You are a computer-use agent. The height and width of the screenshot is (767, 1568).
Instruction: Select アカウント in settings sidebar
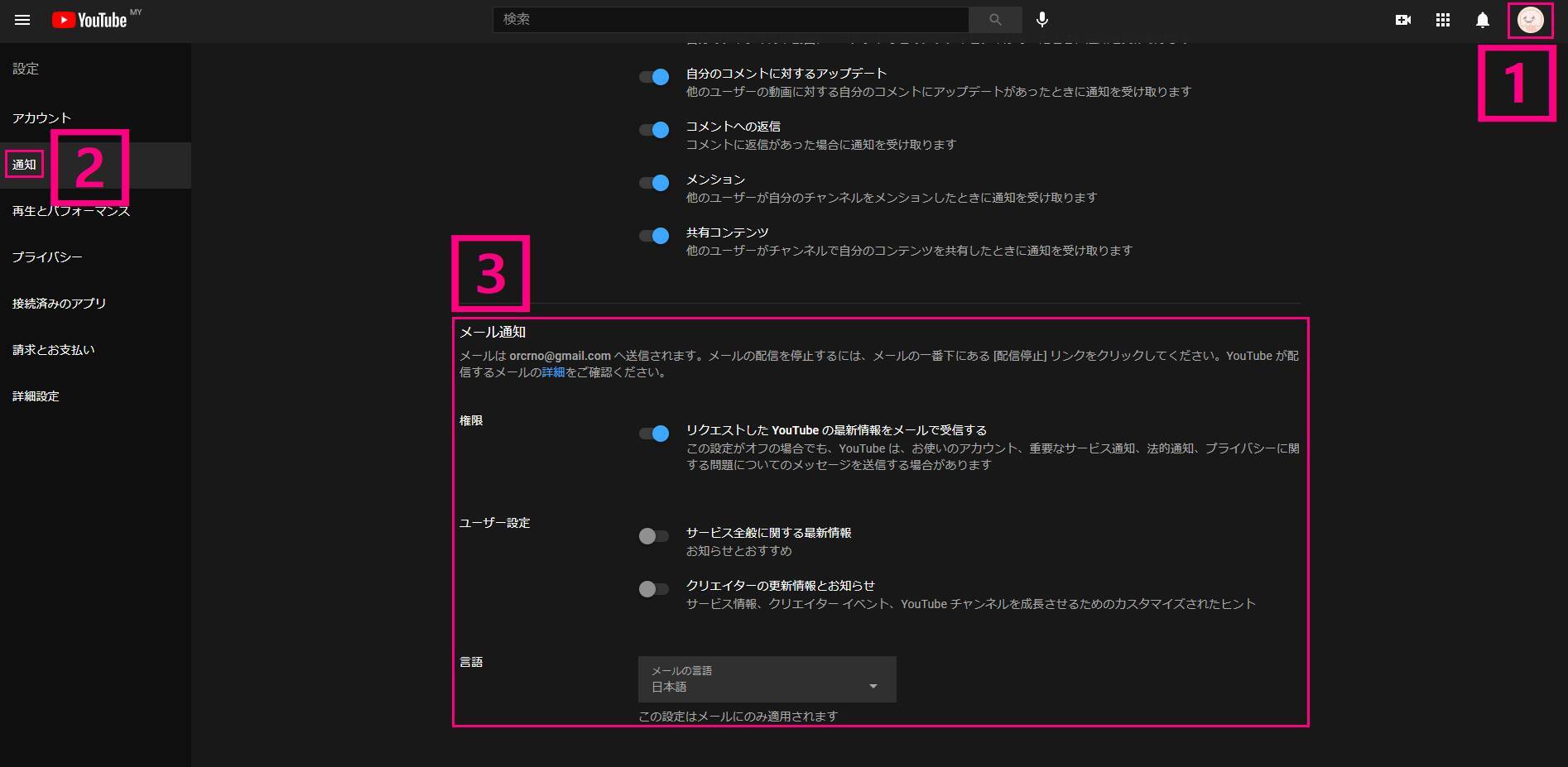coord(41,118)
